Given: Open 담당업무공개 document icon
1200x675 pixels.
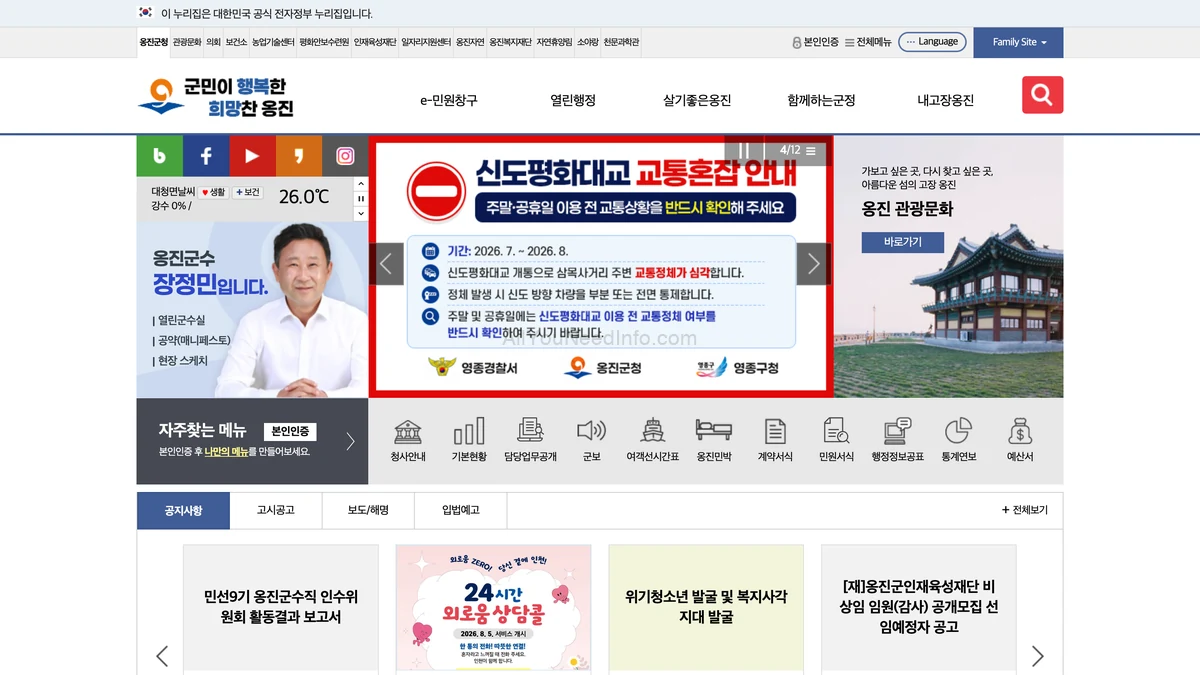Looking at the screenshot, I should click(530, 441).
